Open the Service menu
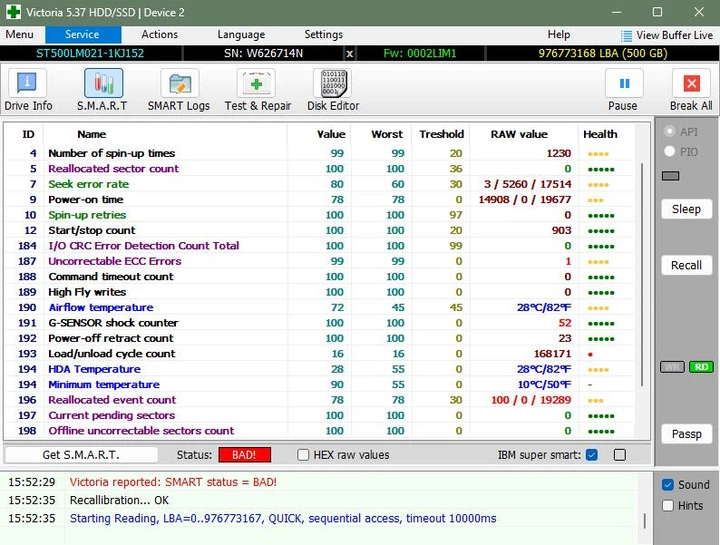Image resolution: width=720 pixels, height=545 pixels. [82, 34]
